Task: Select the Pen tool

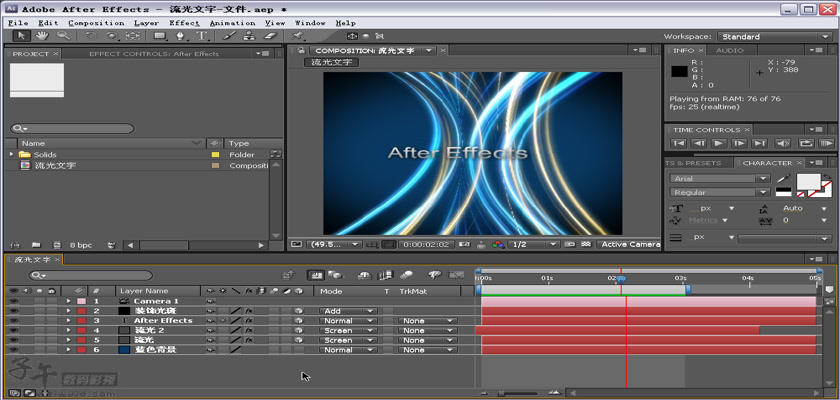Action: [x=181, y=36]
